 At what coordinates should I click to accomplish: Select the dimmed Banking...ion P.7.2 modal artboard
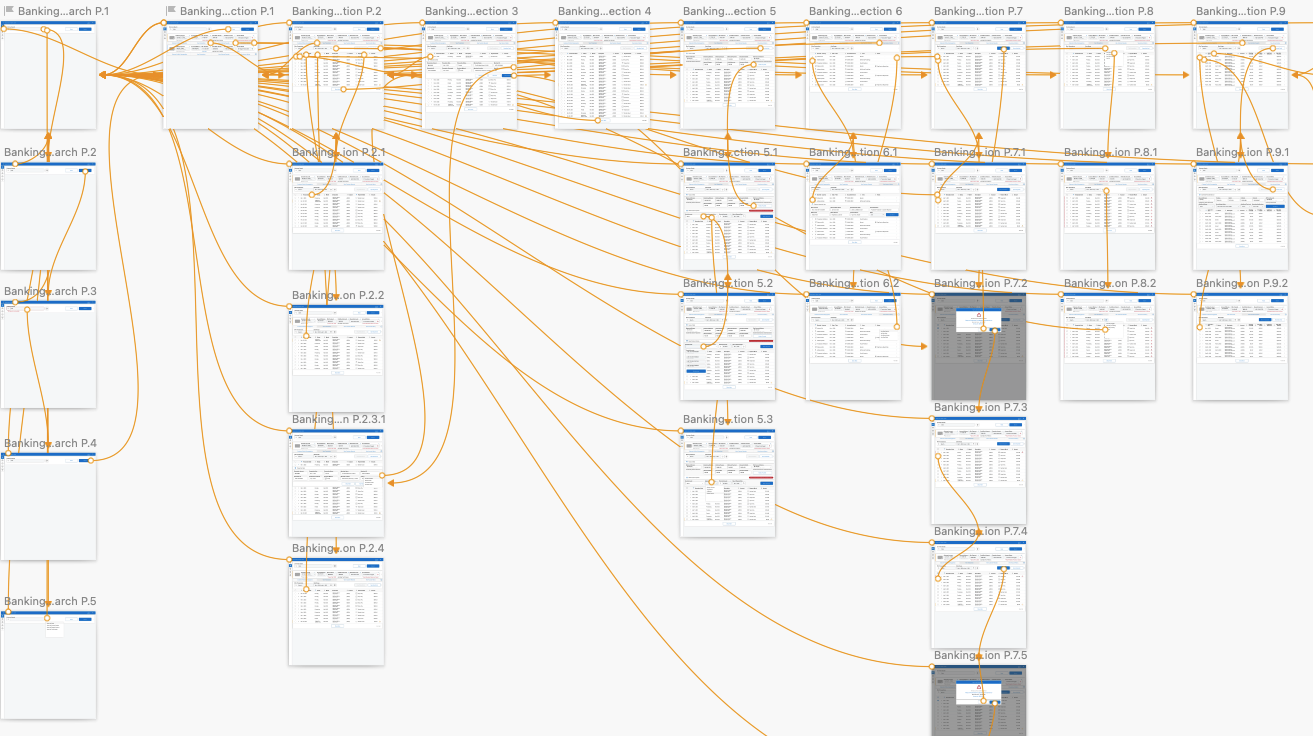978,346
